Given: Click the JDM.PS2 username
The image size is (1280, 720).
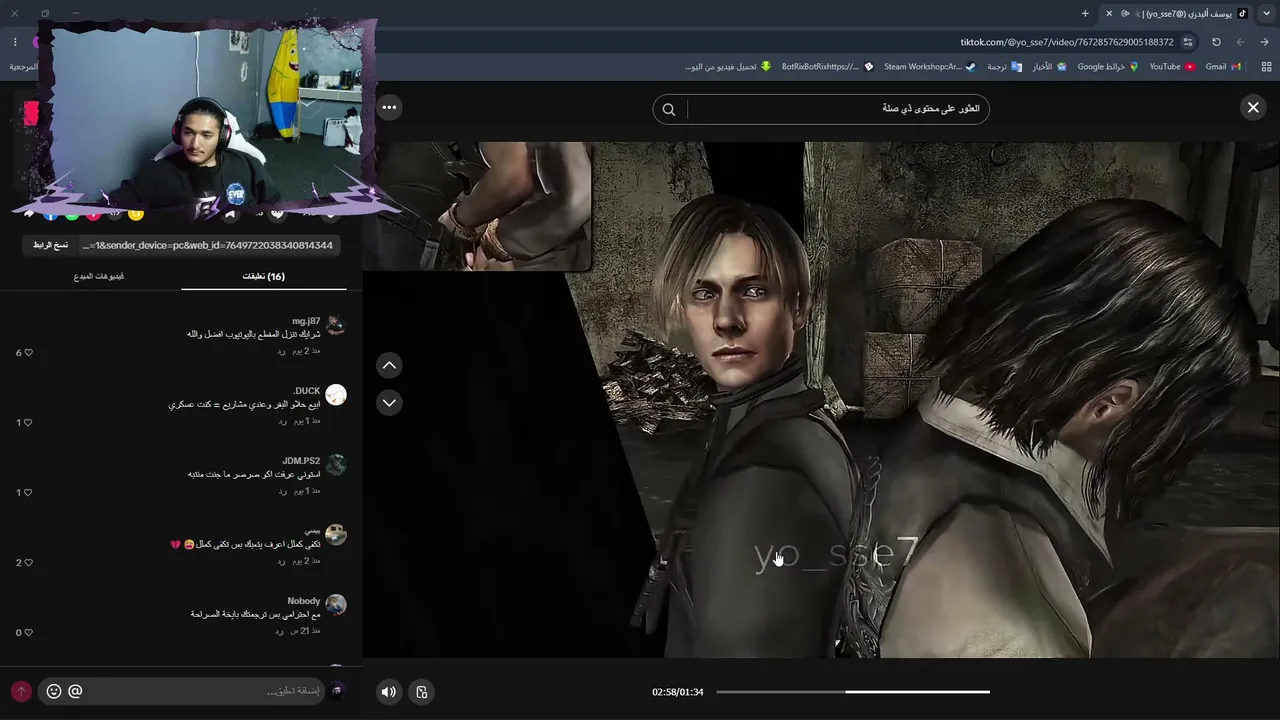Looking at the screenshot, I should (301, 461).
